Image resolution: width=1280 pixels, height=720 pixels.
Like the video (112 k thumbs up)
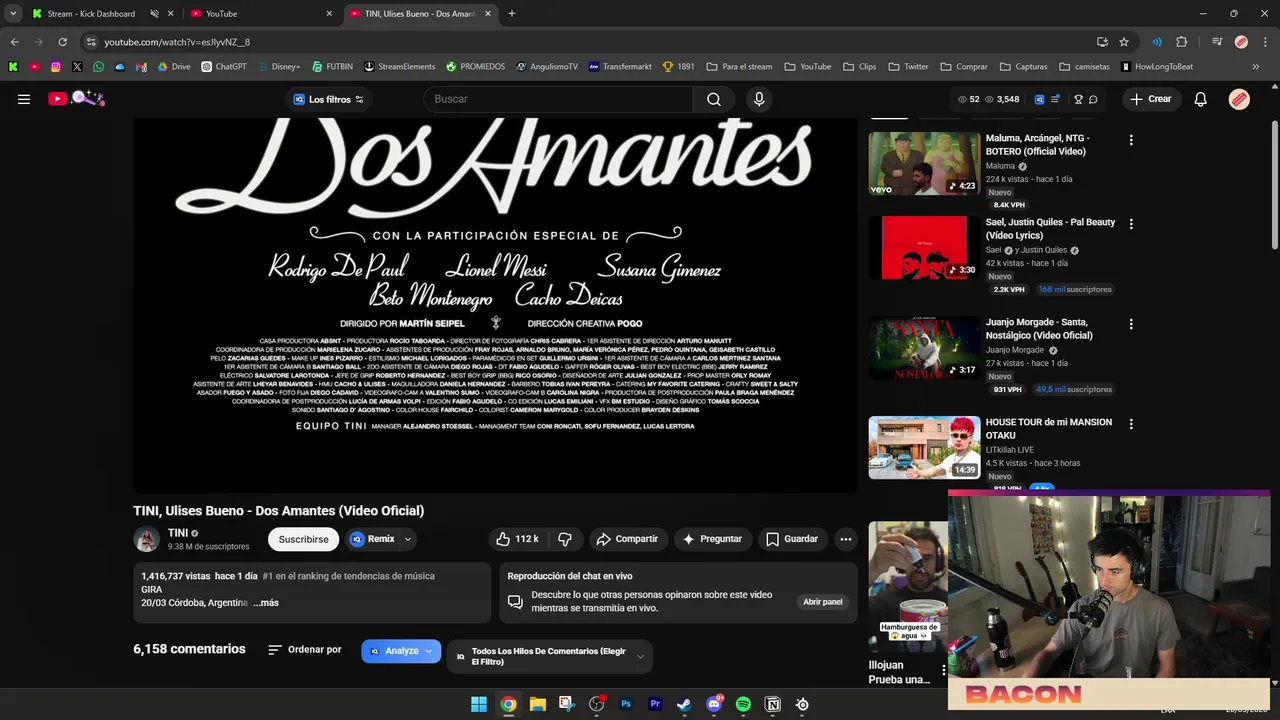pos(517,539)
